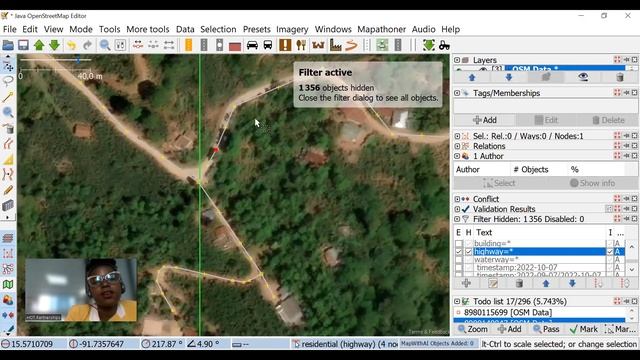Collapse the Tags/Memberships panel
Image resolution: width=640 pixels, height=360 pixels.
(x=457, y=93)
